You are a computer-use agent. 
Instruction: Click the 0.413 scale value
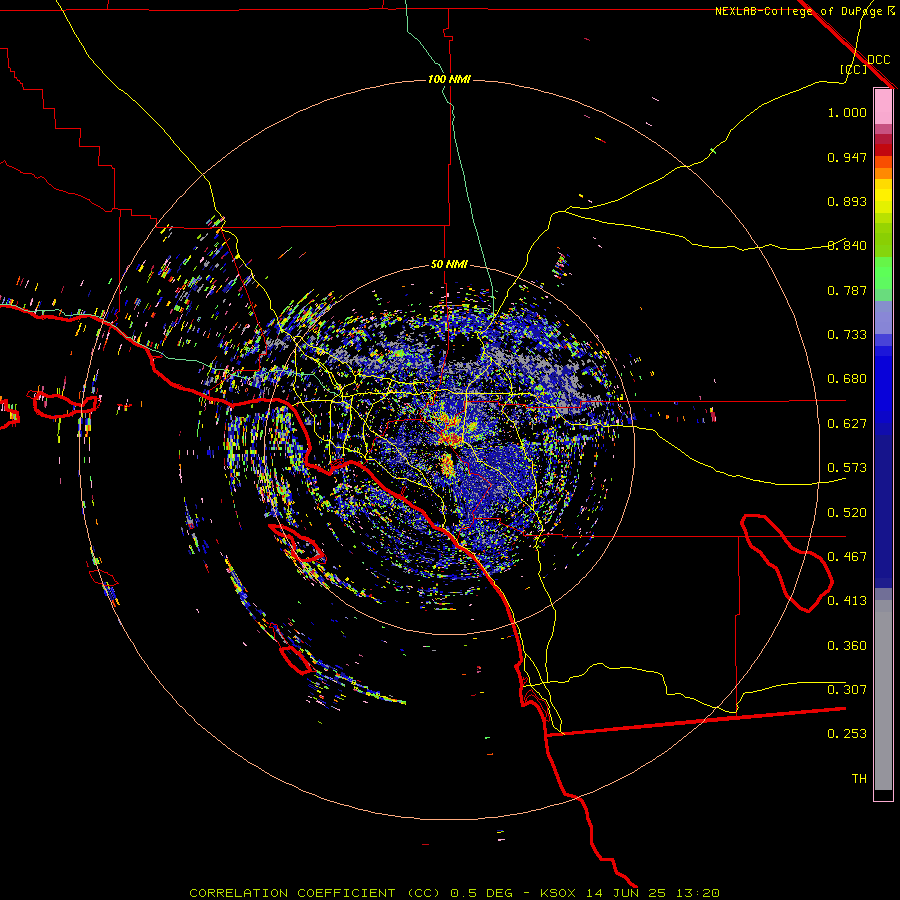(847, 601)
